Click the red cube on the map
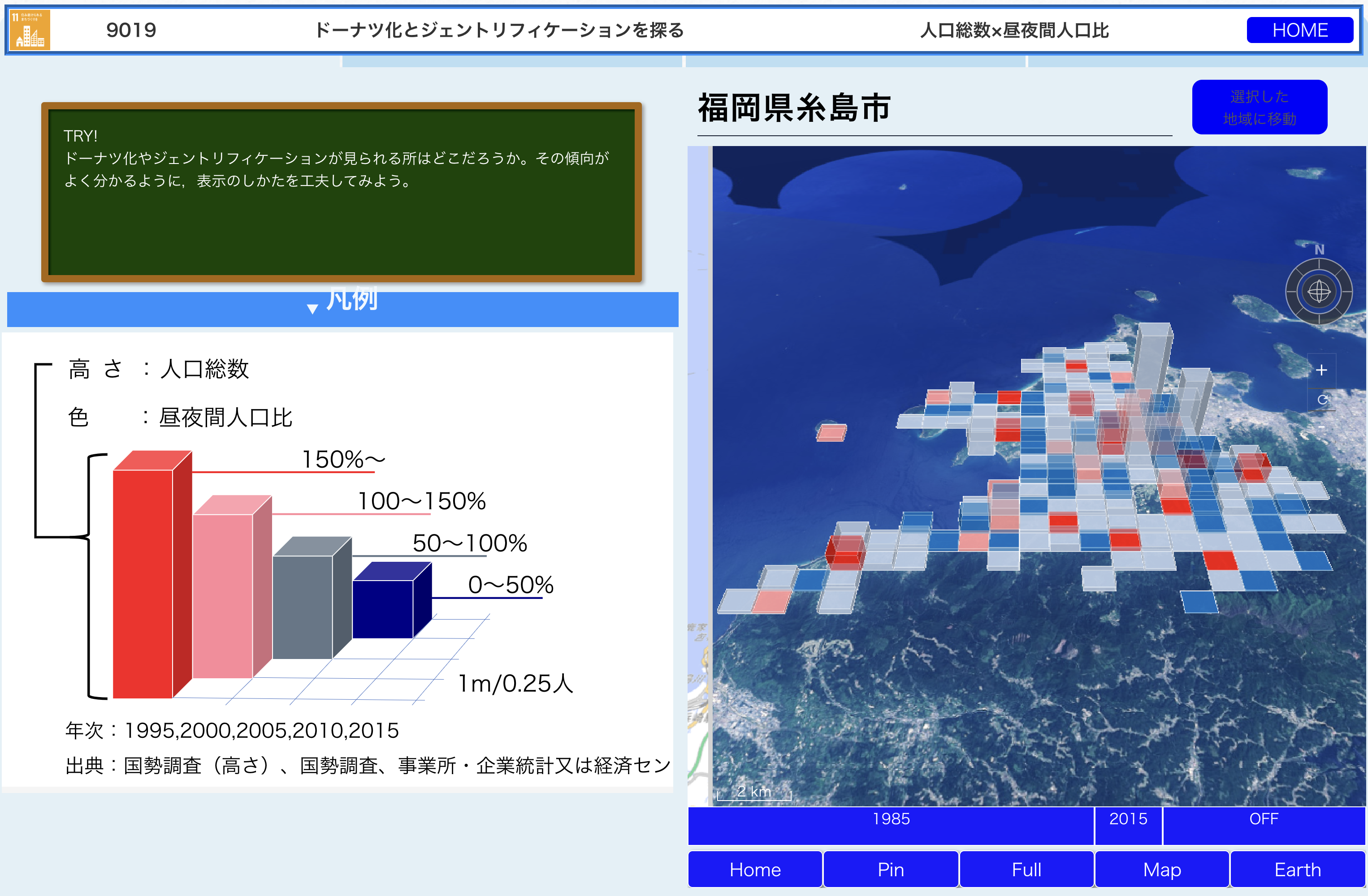This screenshot has height=896, width=1368. (x=844, y=552)
